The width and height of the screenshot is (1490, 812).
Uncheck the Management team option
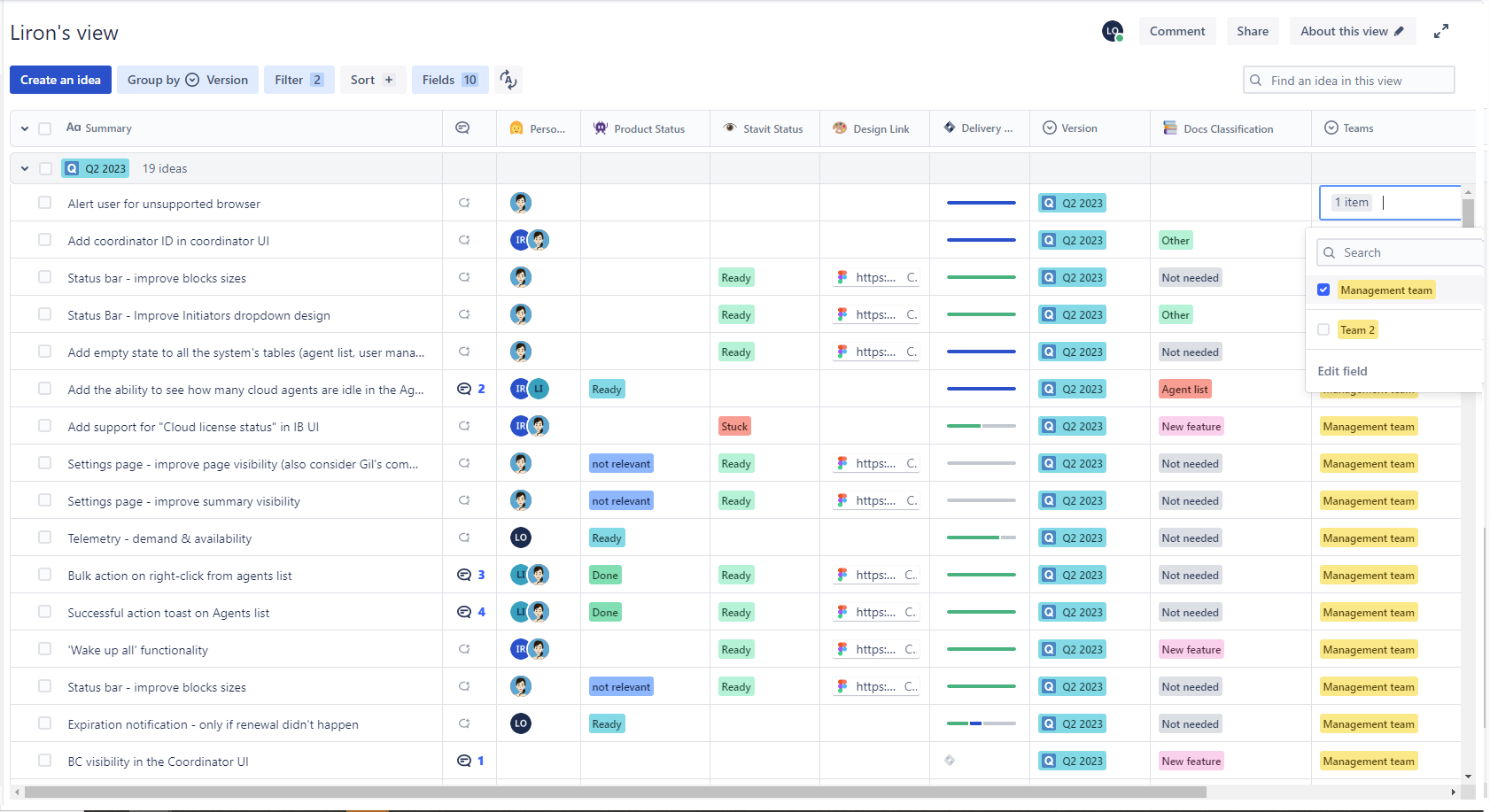click(x=1323, y=290)
